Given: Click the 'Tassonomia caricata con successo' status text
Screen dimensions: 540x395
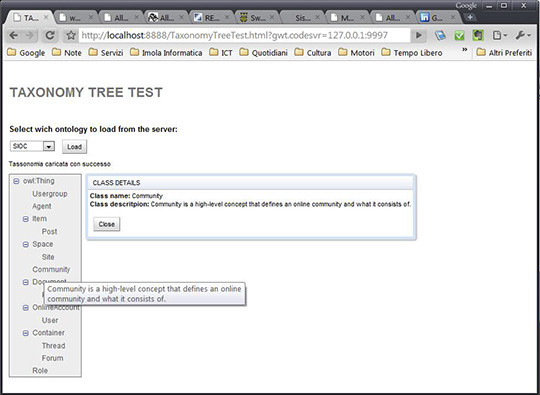Looking at the screenshot, I should coord(60,164).
